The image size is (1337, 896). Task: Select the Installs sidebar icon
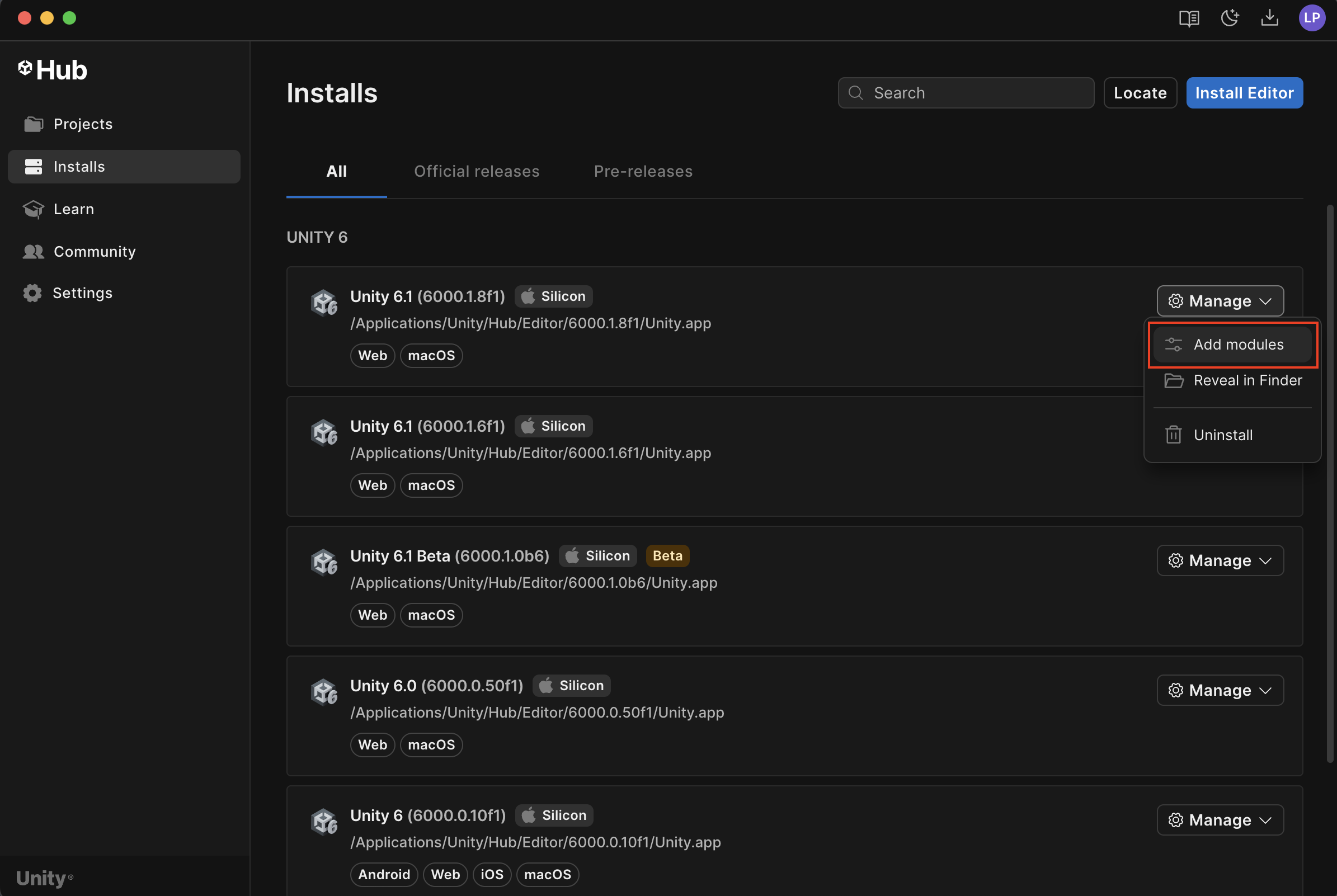point(34,166)
